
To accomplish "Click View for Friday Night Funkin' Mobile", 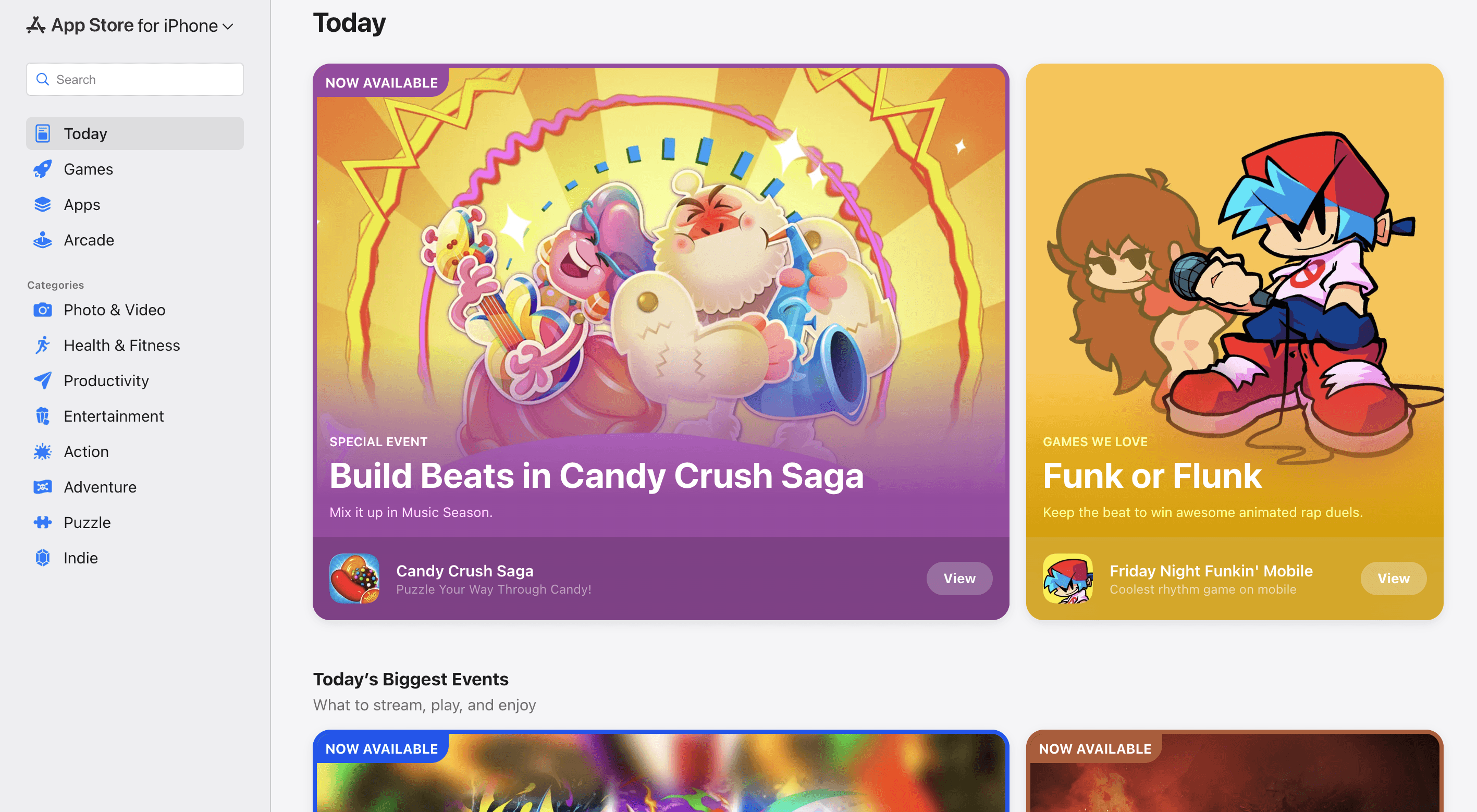I will click(1393, 579).
